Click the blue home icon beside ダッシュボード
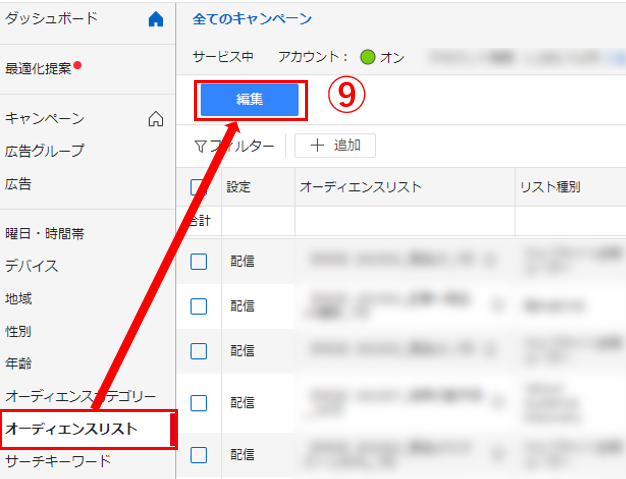Viewport: 626px width, 479px height. pyautogui.click(x=155, y=19)
